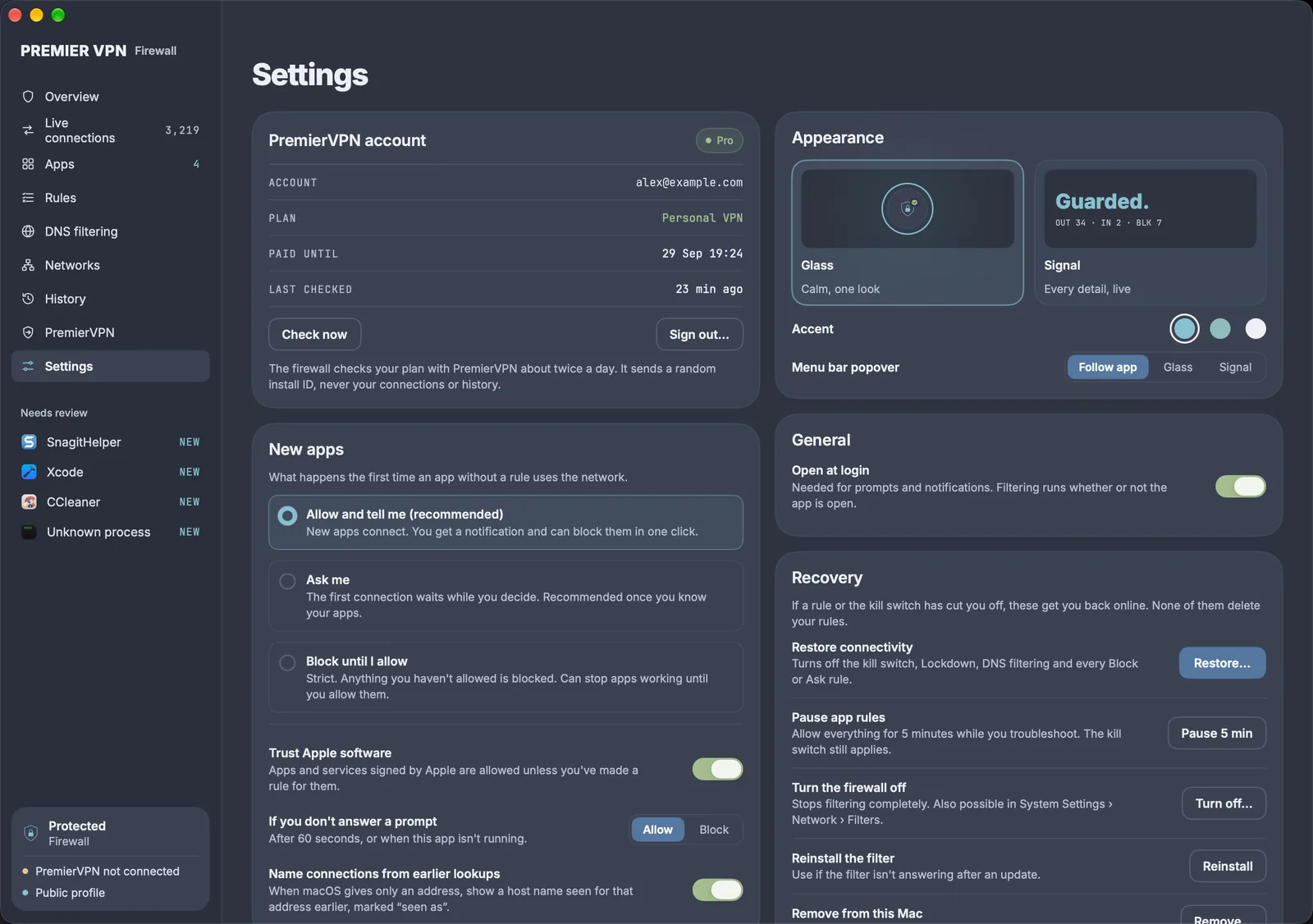Click the Restore... connectivity button
Viewport: 1313px width, 924px height.
(1222, 663)
